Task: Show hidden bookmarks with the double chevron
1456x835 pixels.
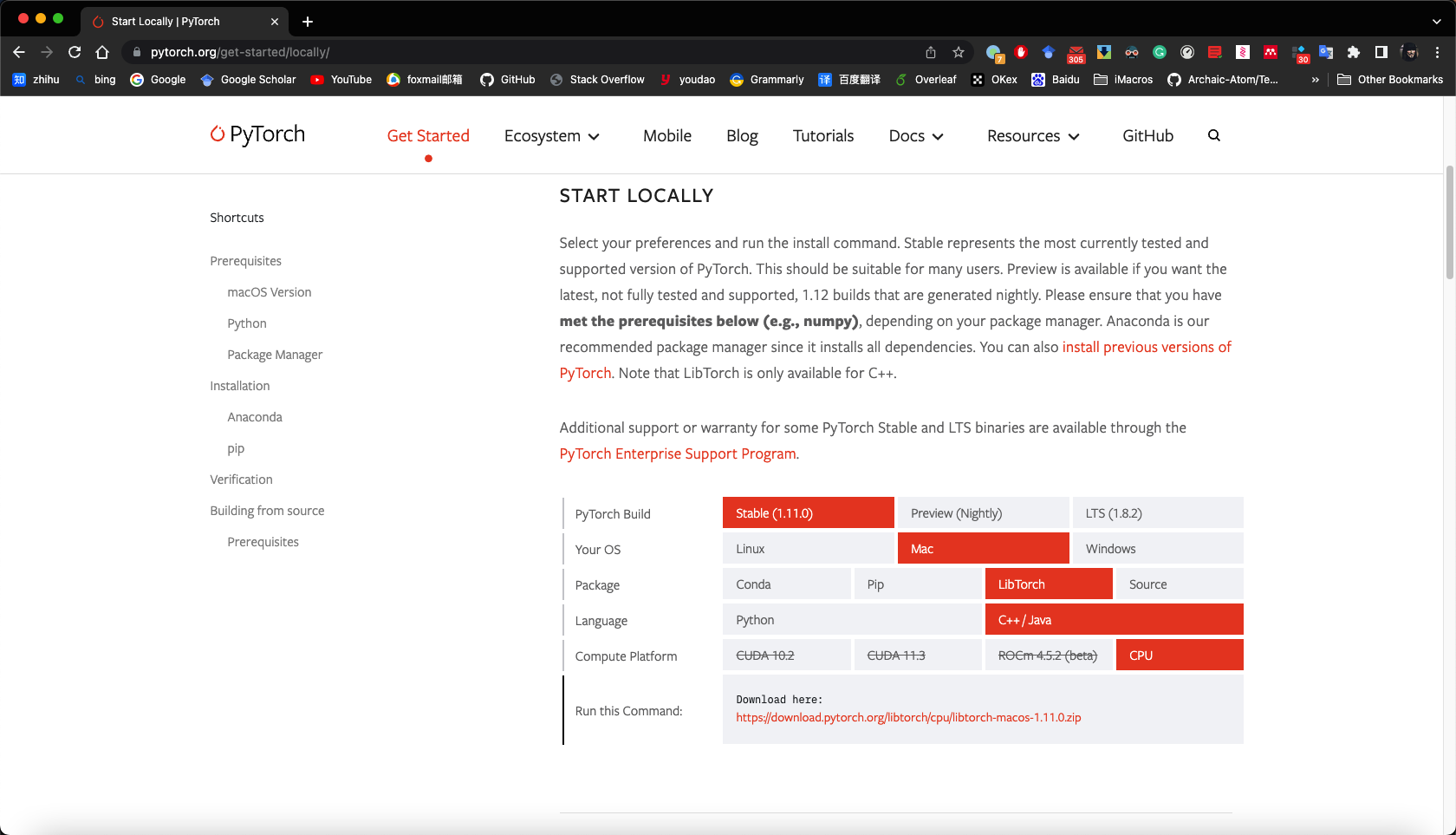Action: 1315,79
